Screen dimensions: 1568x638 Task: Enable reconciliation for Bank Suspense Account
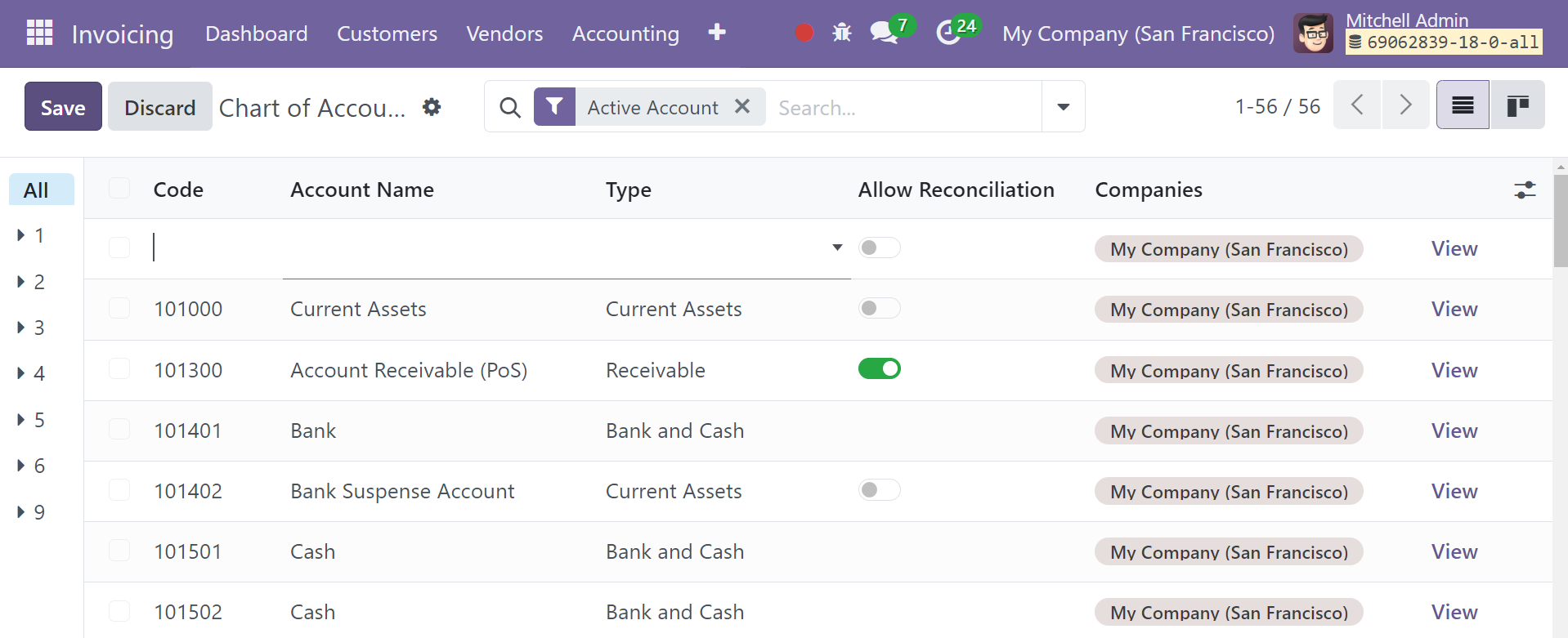coord(880,489)
